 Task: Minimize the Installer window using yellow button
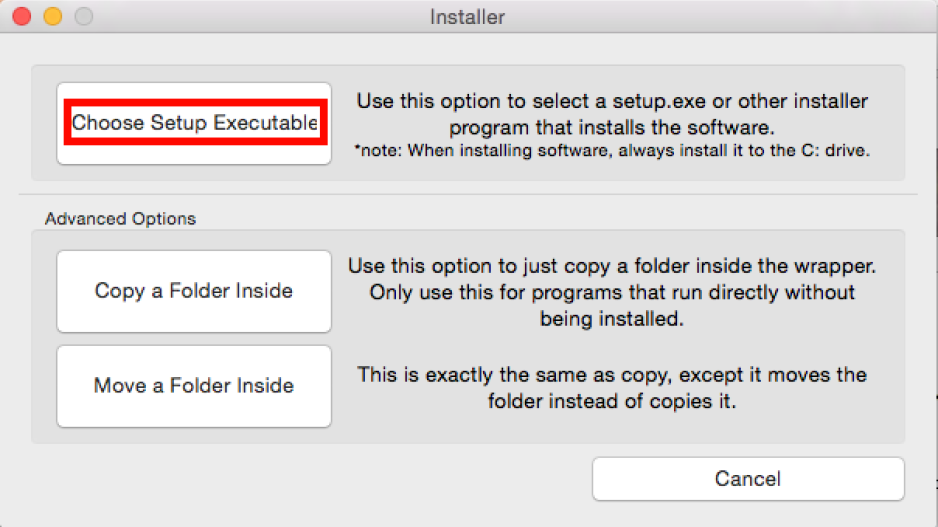53,16
